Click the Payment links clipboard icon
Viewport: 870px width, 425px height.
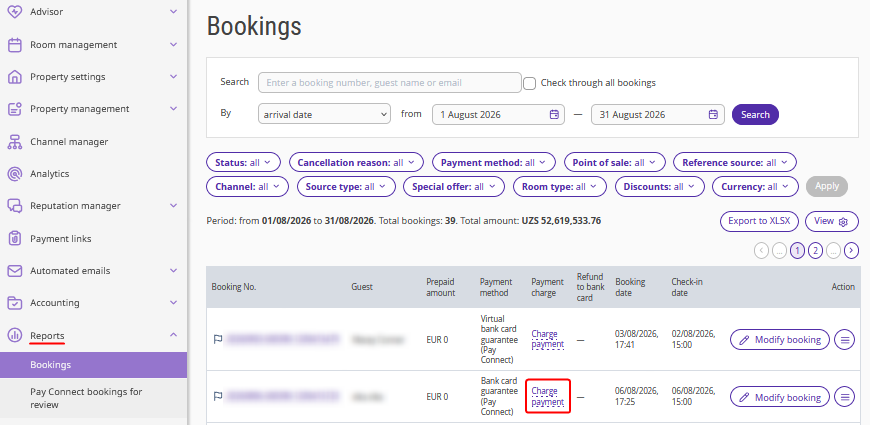(15, 239)
